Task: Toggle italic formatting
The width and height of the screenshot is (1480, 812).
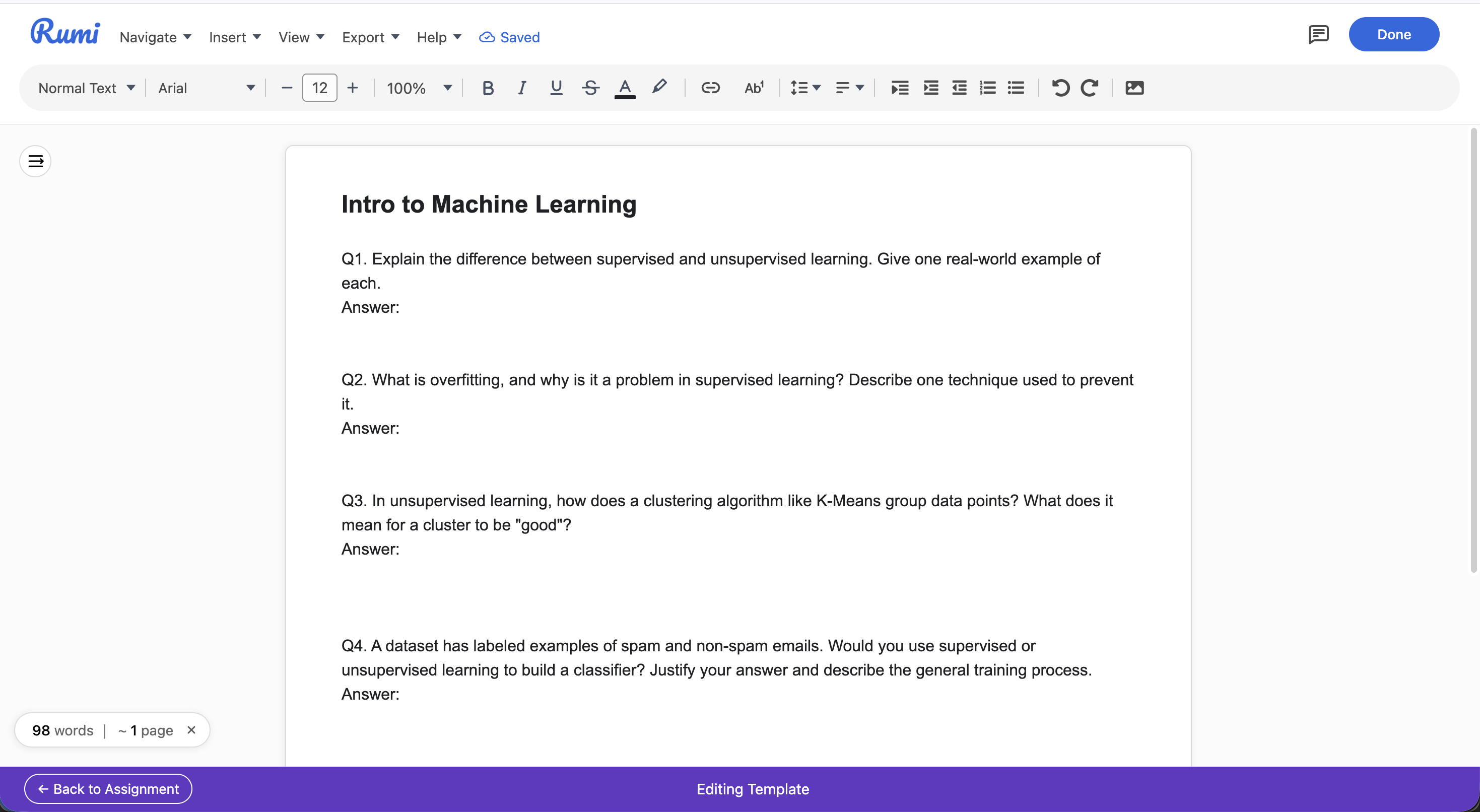Action: click(x=522, y=88)
